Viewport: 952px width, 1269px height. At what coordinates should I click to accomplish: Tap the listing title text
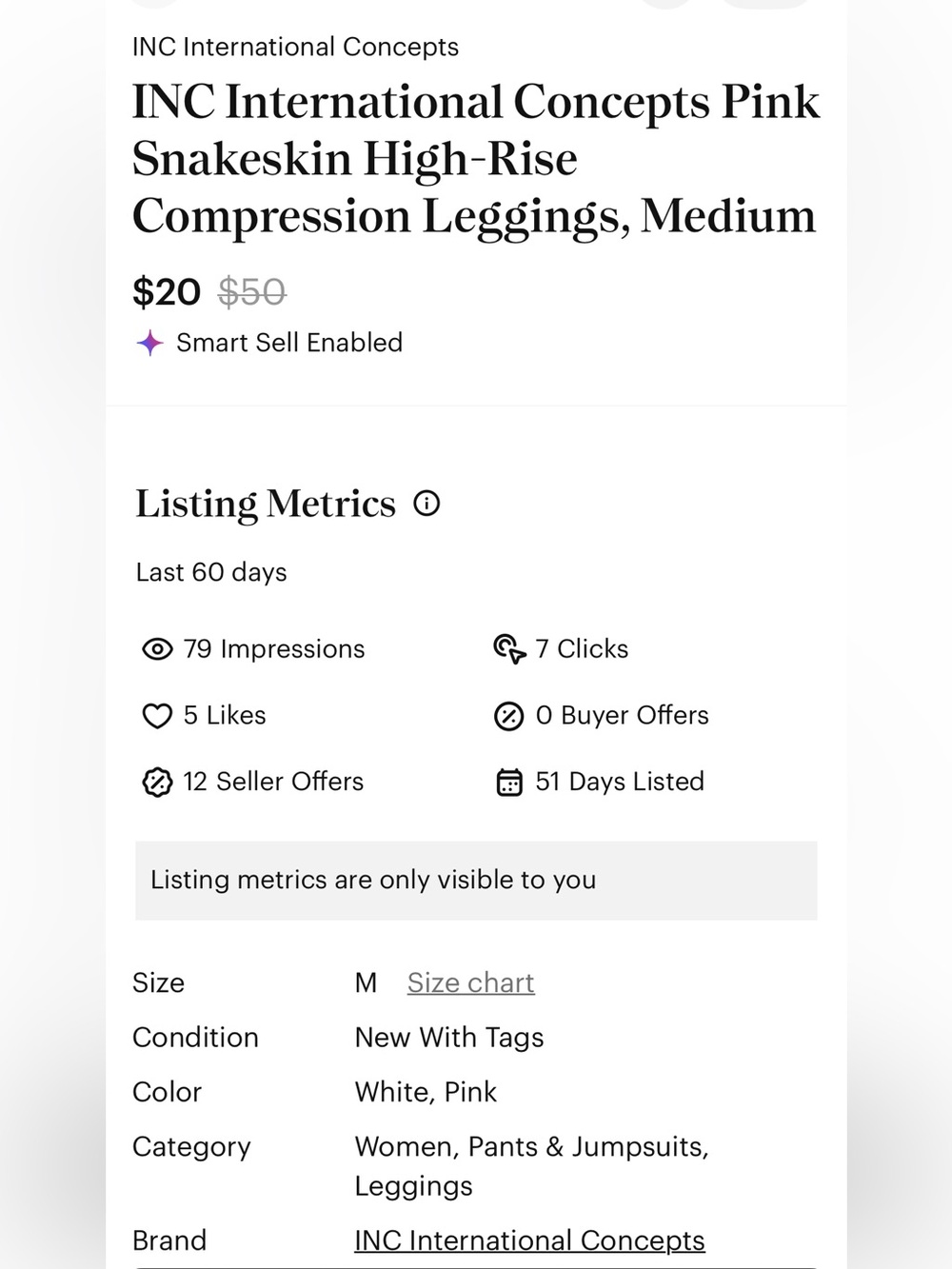(x=475, y=159)
